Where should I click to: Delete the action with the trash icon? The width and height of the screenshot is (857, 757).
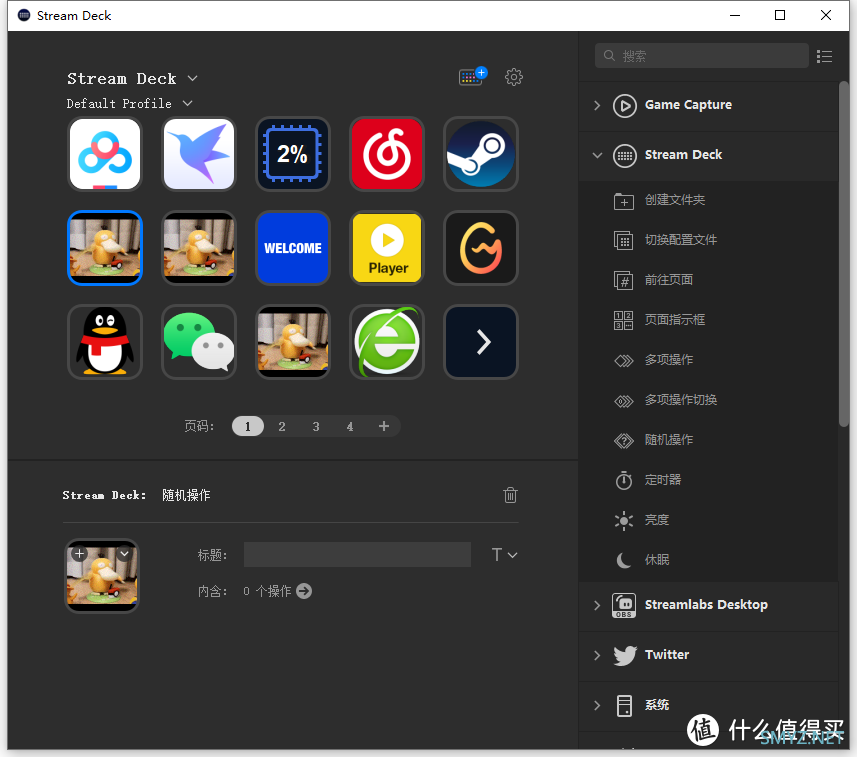click(510, 495)
